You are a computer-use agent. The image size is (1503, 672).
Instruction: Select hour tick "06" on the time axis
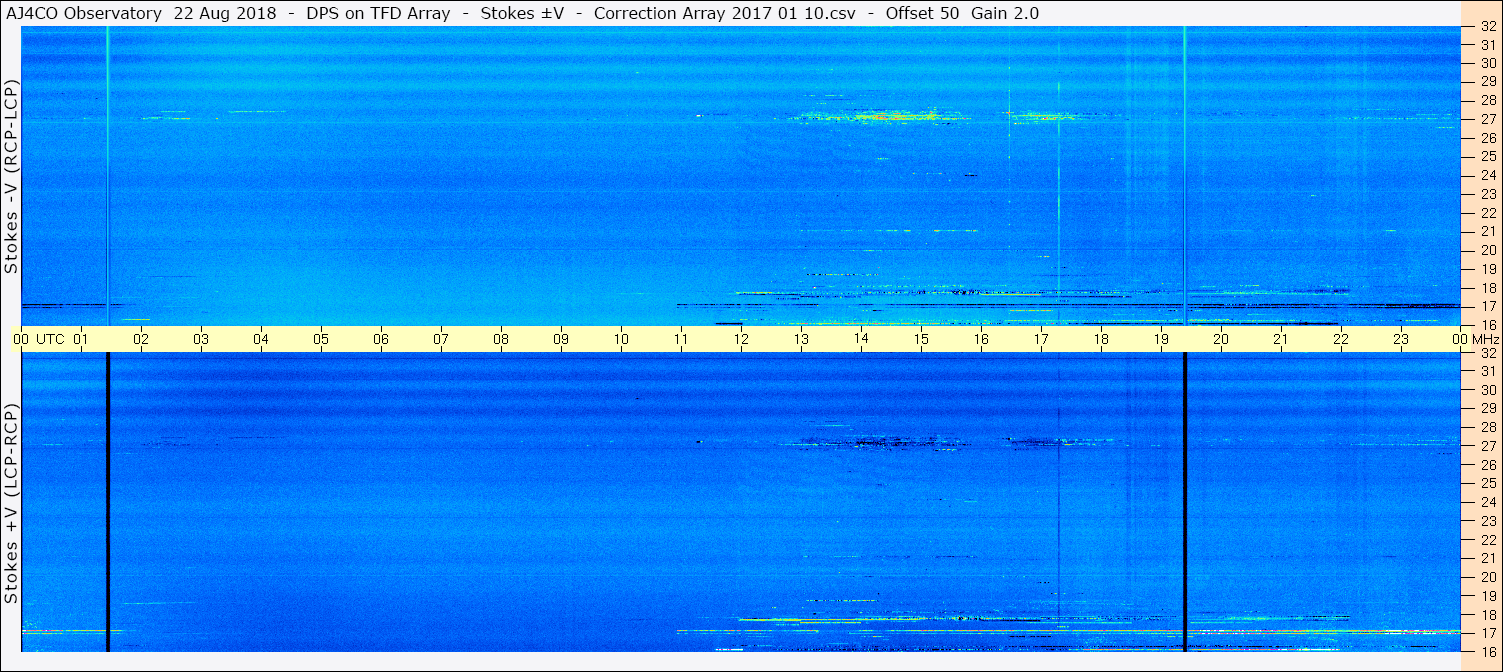(x=381, y=339)
